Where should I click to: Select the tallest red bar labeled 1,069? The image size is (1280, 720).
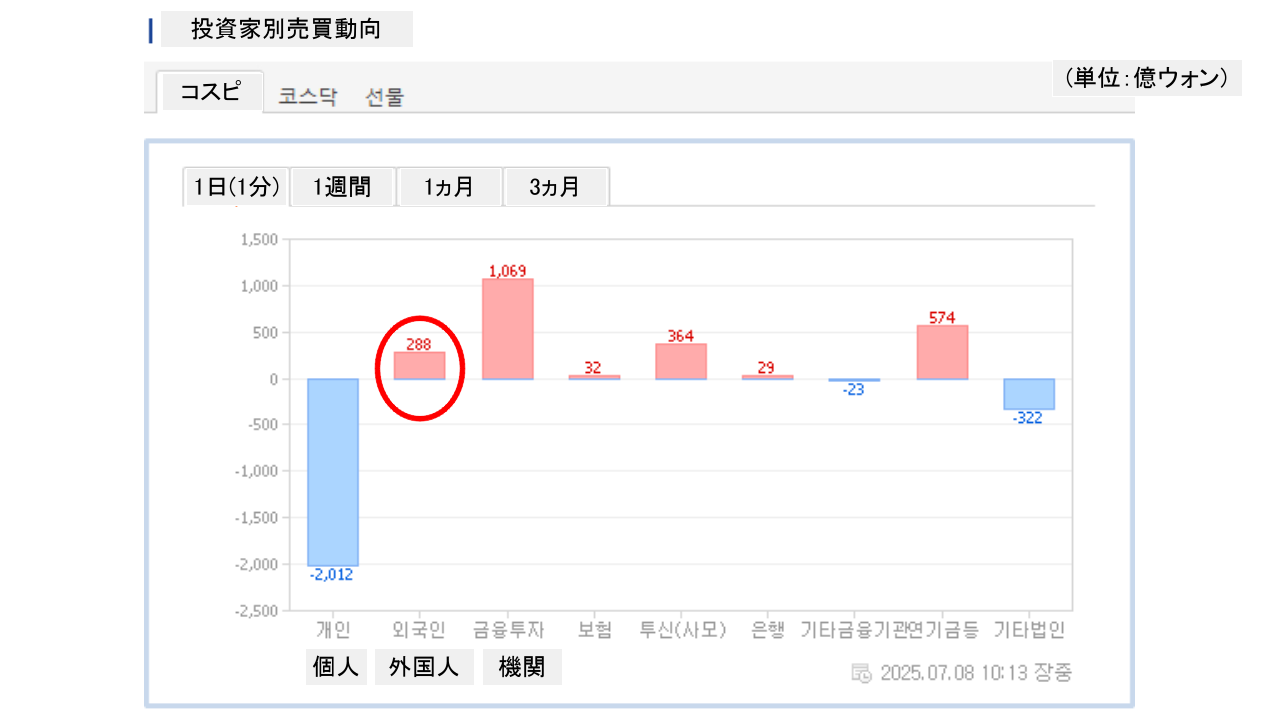[507, 329]
